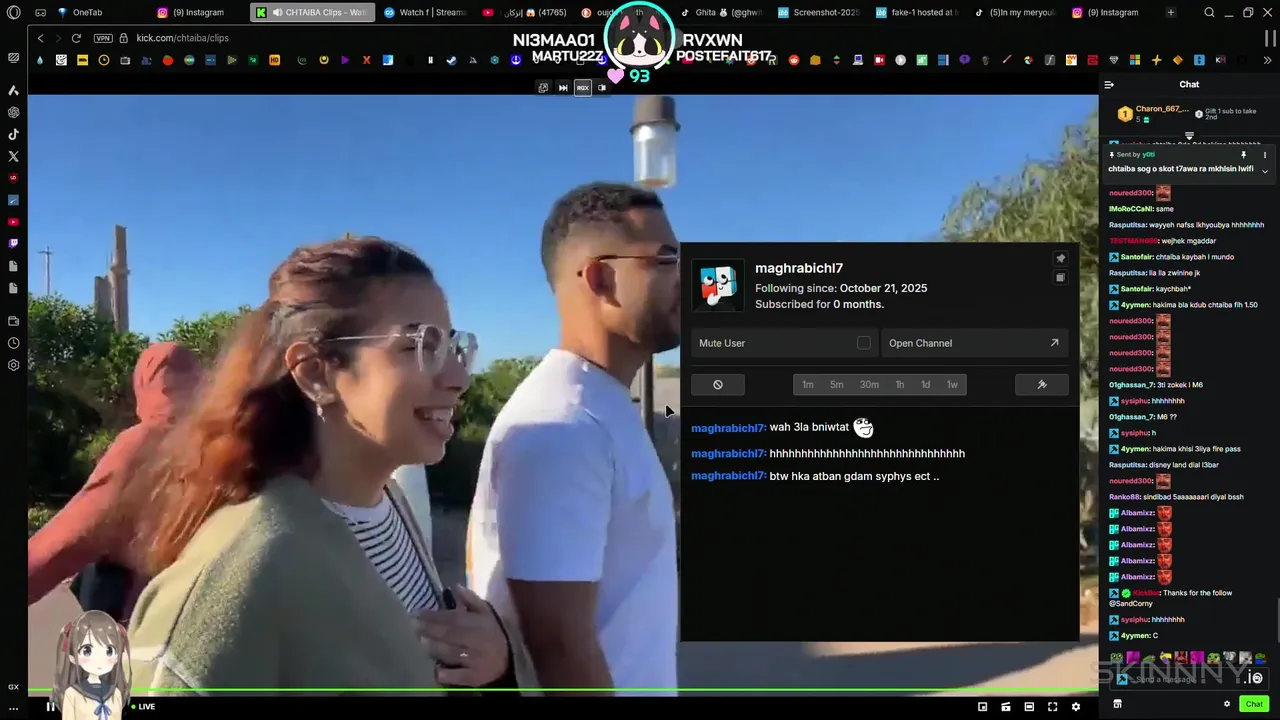This screenshot has height=720, width=1280.
Task: Click the maghrabichl7 username in first message
Action: (x=728, y=428)
